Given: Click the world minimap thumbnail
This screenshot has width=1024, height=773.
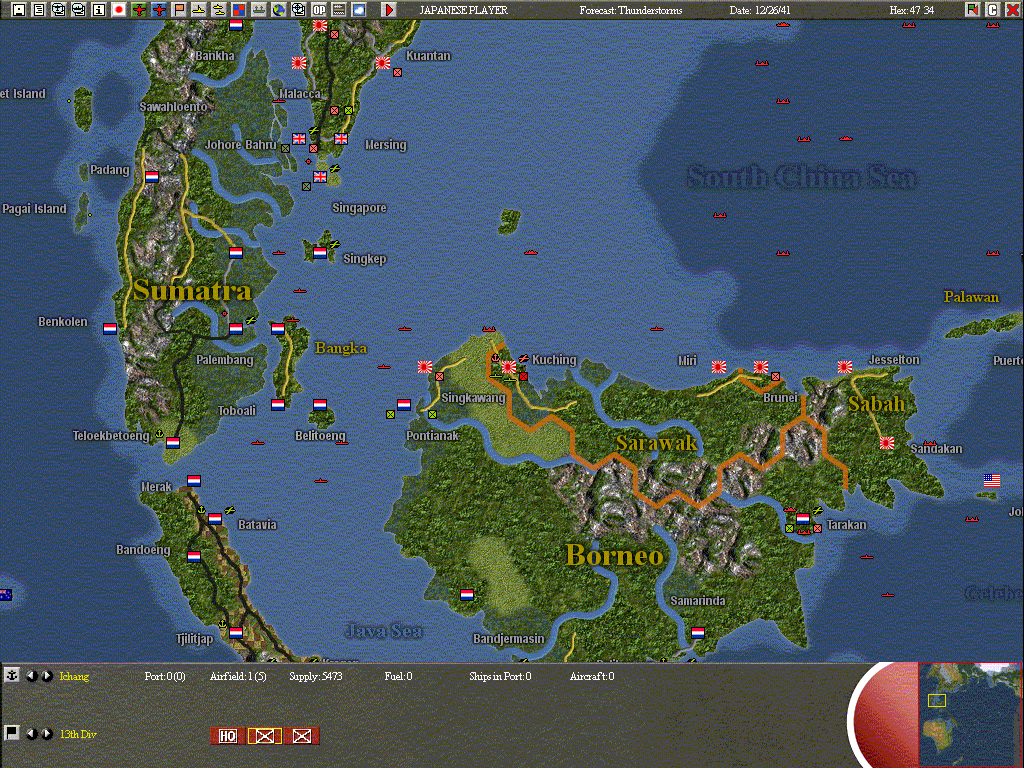Looking at the screenshot, I should coord(969,714).
